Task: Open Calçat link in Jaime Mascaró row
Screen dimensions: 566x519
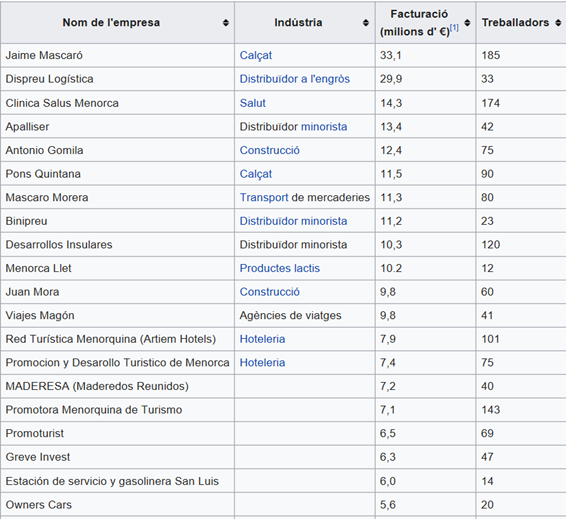Action: tap(256, 56)
